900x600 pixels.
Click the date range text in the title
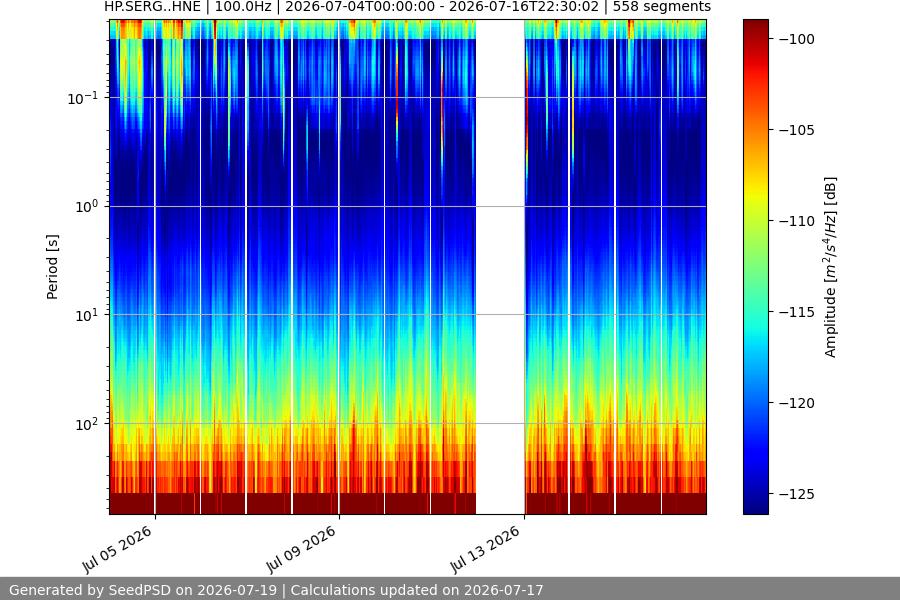click(442, 7)
